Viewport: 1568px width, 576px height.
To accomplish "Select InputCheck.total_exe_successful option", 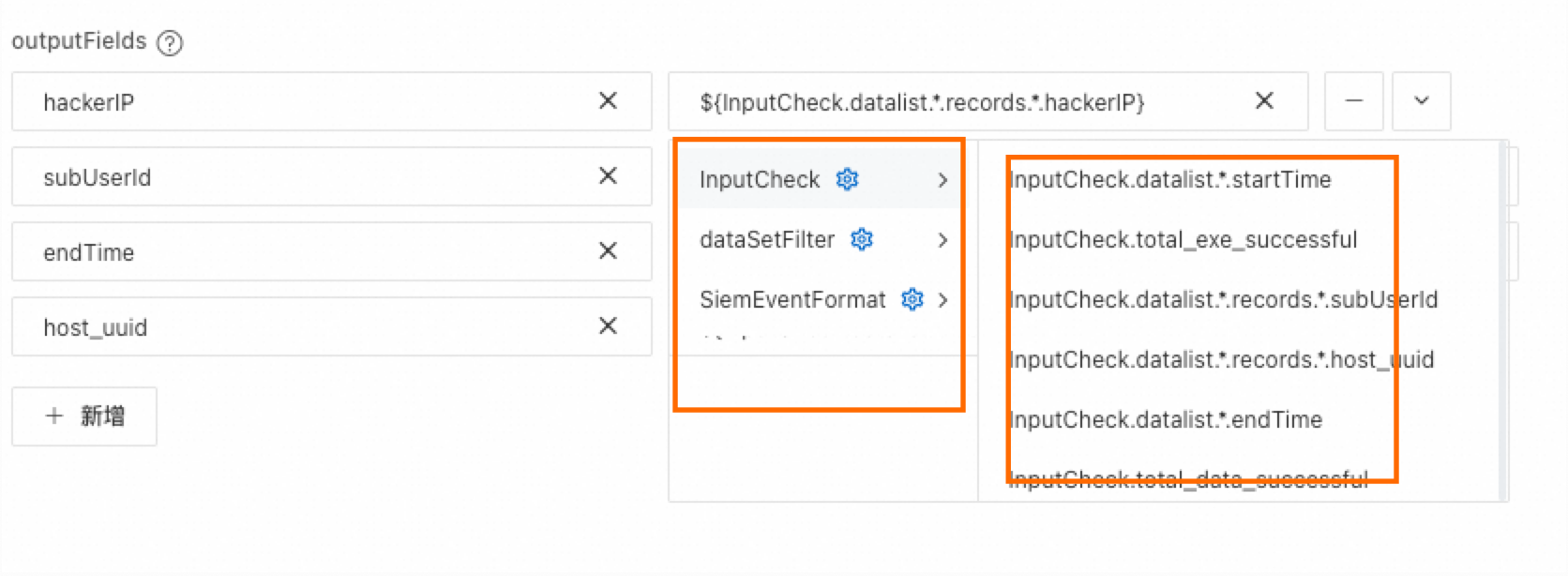I will [1183, 240].
